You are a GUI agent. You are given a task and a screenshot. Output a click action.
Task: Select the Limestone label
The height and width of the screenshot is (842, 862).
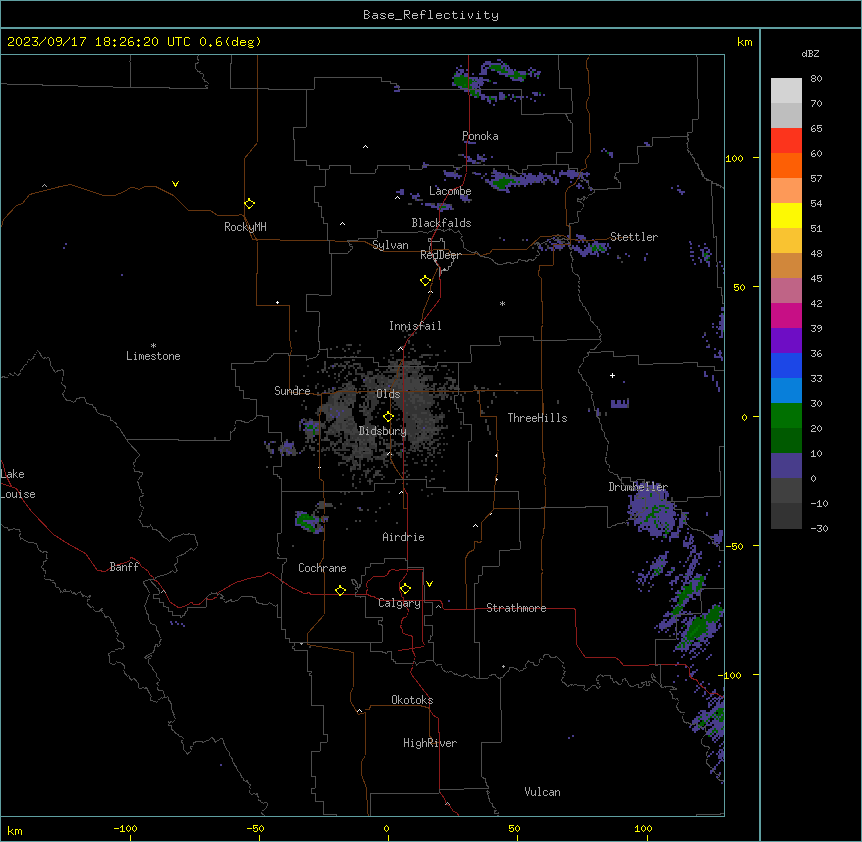pyautogui.click(x=153, y=356)
